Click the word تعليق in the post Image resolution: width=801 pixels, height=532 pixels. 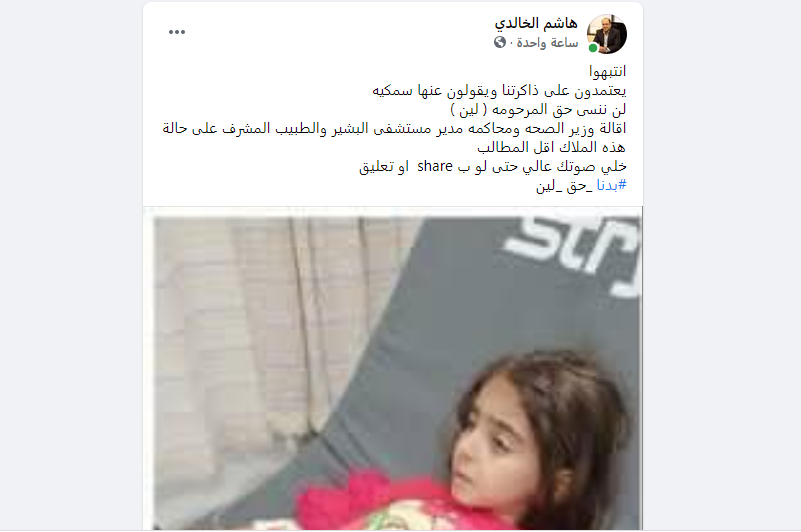(378, 167)
